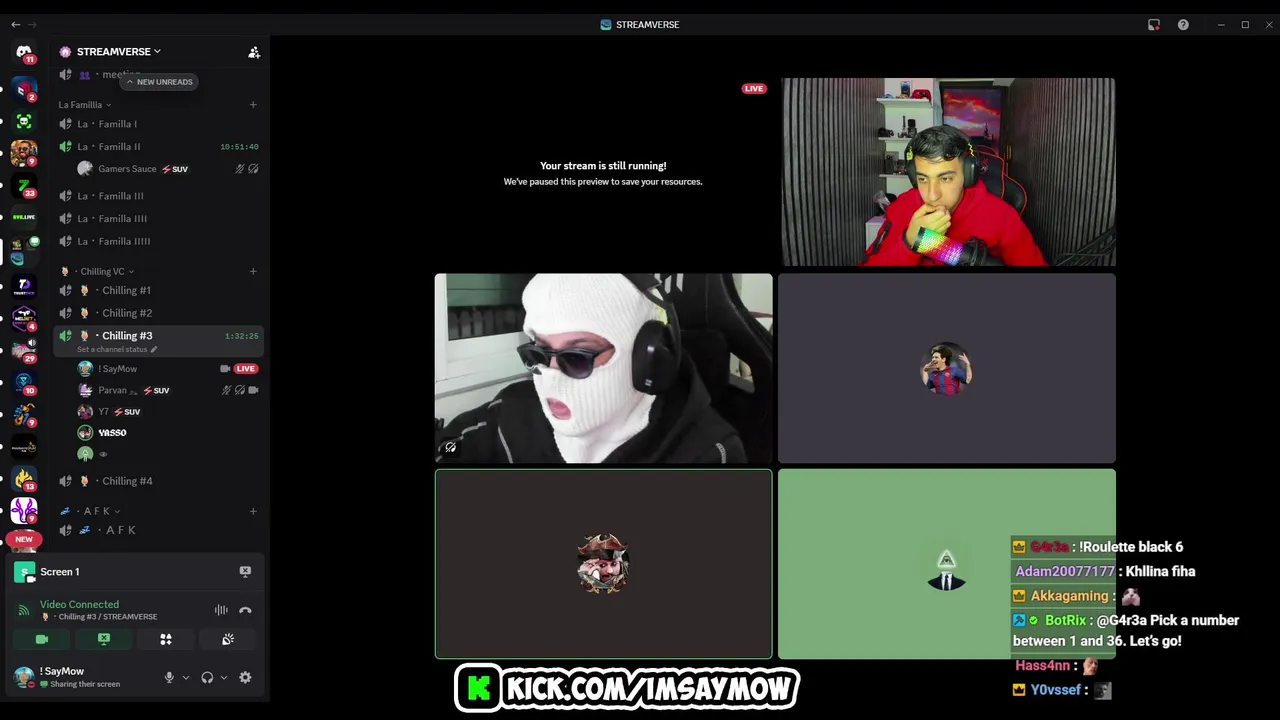Image resolution: width=1280 pixels, height=720 pixels.
Task: Focus the football player avatar tile
Action: [946, 368]
